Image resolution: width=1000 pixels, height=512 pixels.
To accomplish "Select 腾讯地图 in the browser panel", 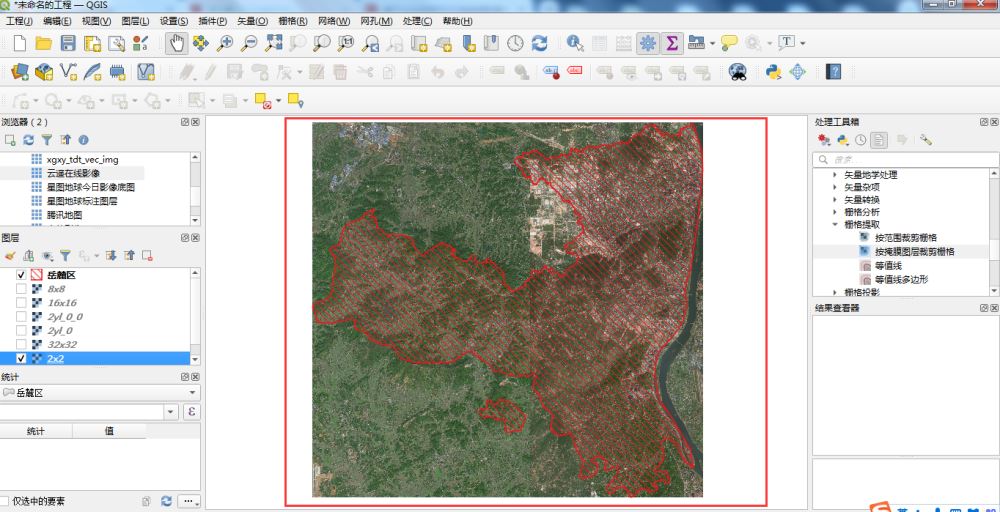I will pos(64,214).
